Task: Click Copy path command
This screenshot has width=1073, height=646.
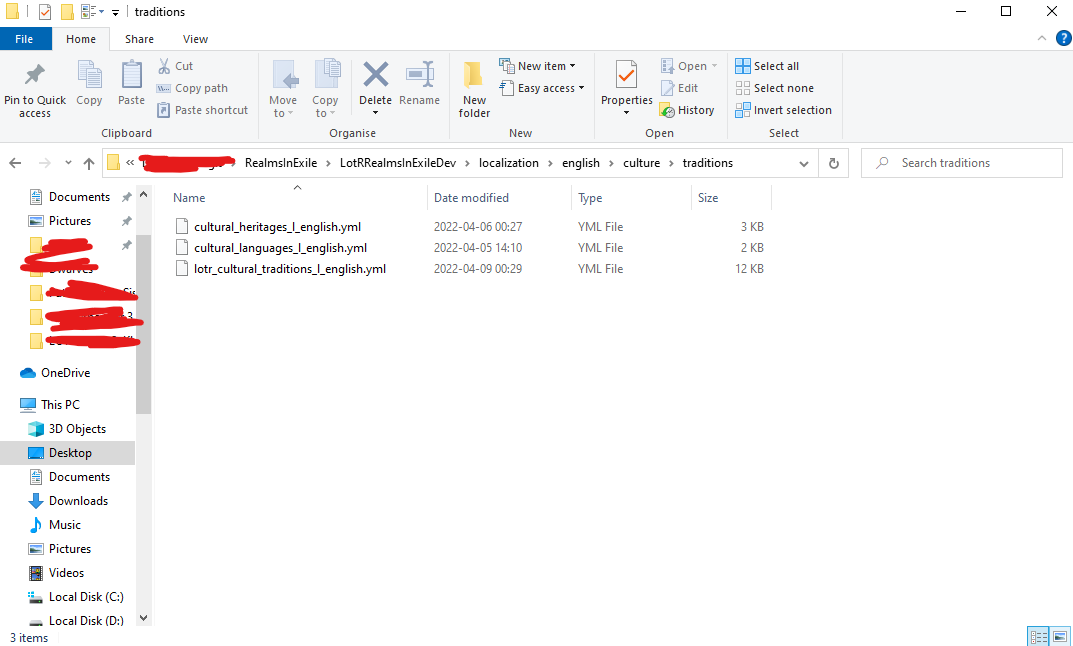Action: [x=192, y=88]
